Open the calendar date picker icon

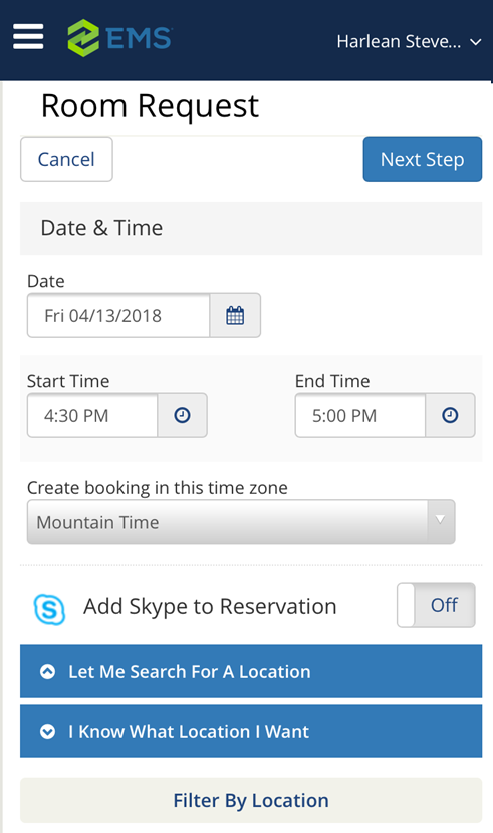coord(235,315)
